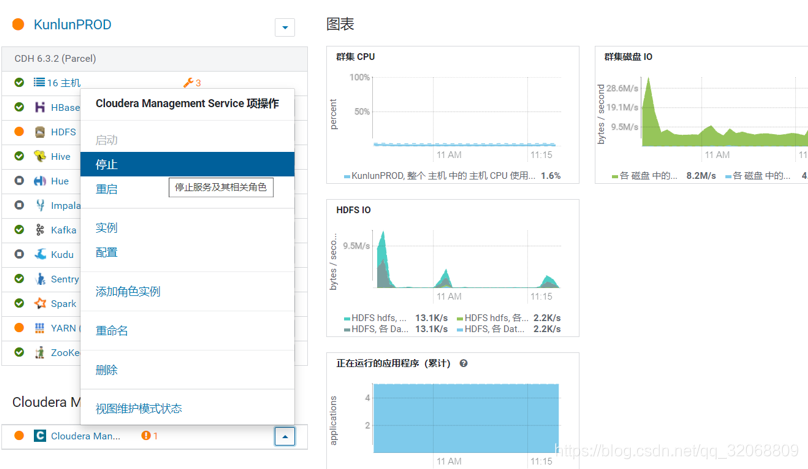808x469 pixels.
Task: Click the HDFS IO chart plot area
Action: [x=466, y=258]
